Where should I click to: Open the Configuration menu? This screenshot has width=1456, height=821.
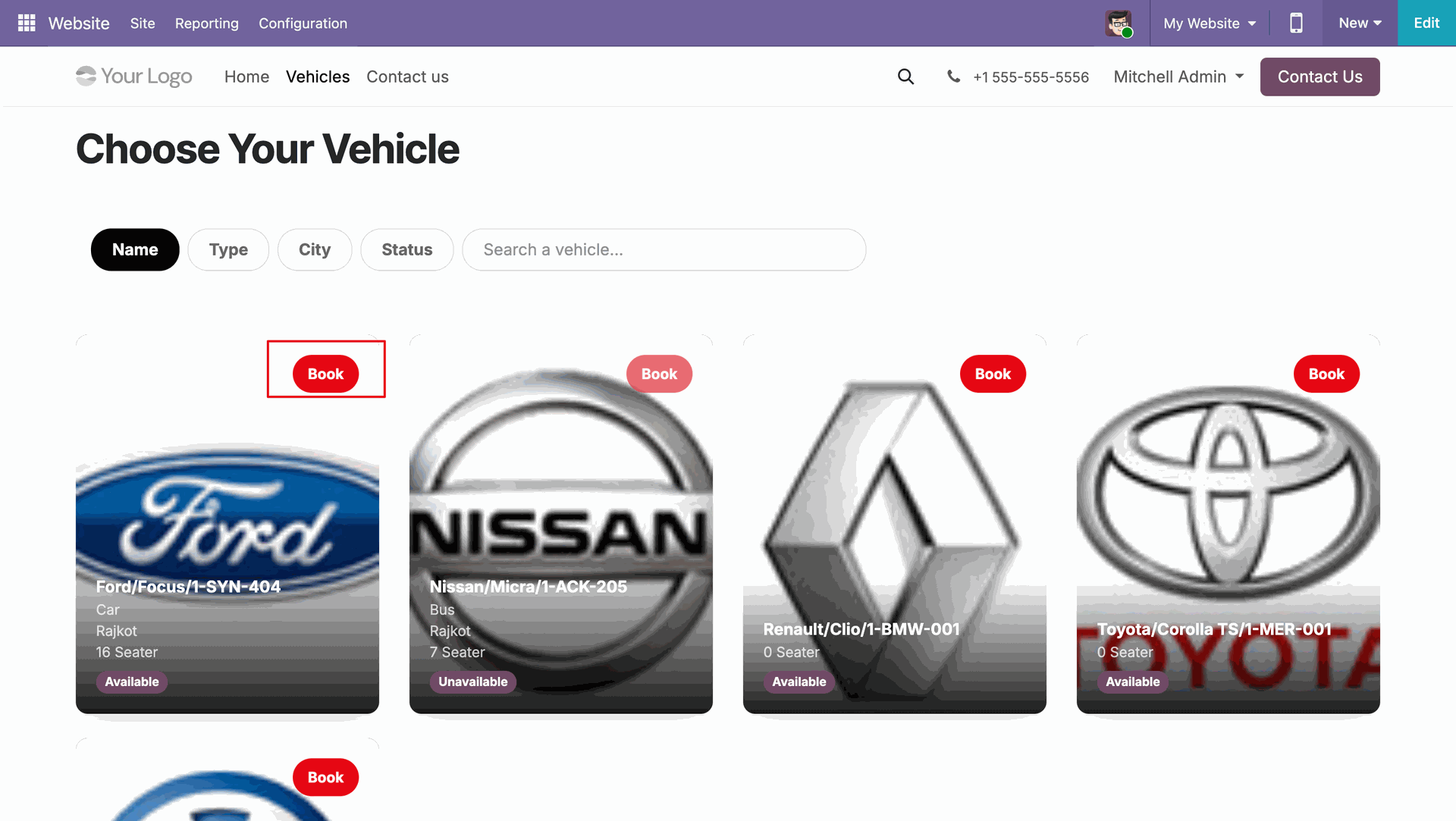(303, 23)
